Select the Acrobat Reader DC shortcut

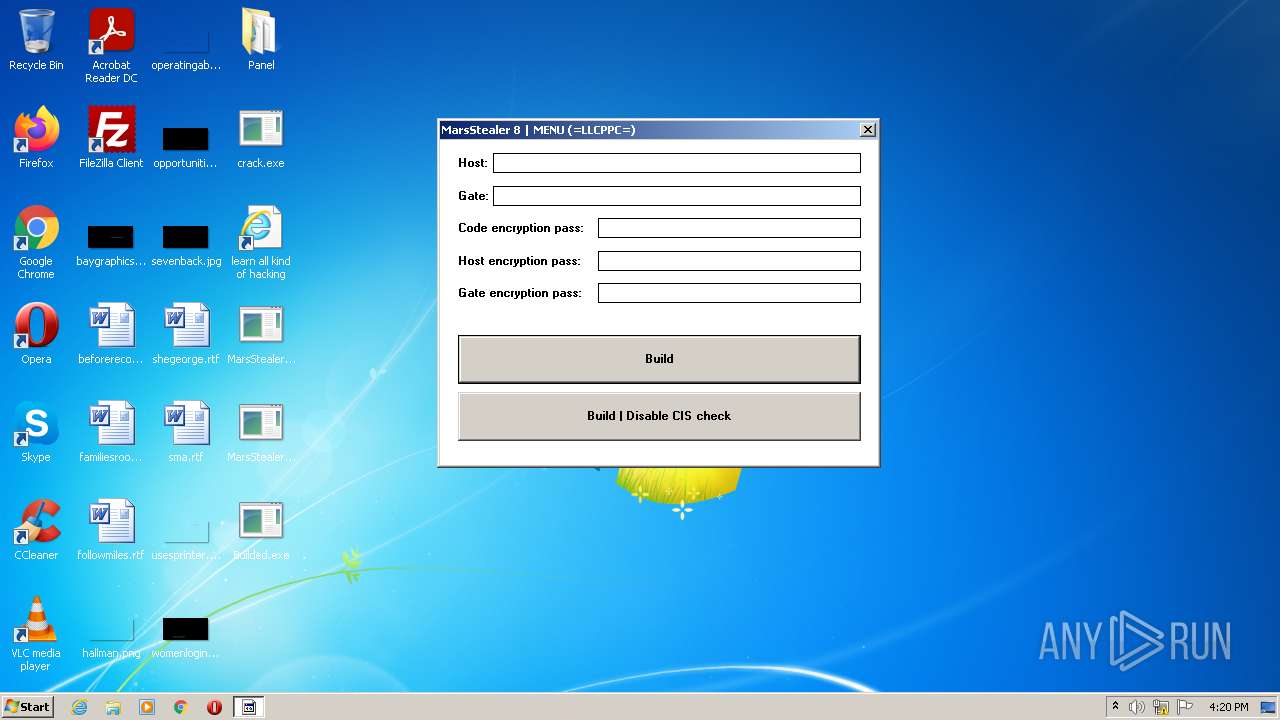click(111, 46)
